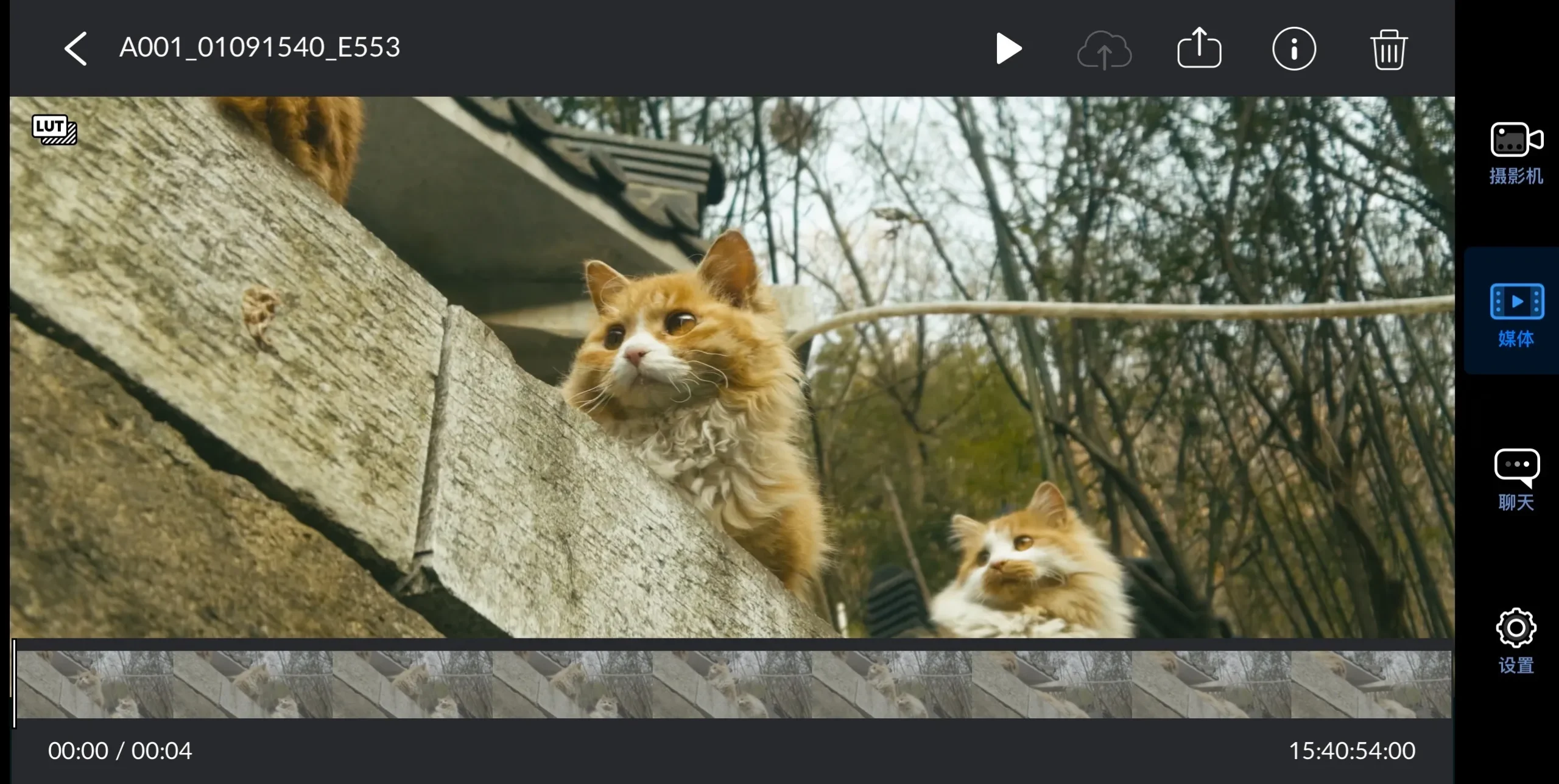This screenshot has height=784, width=1559.
Task: Seek to the middle of the filmstrip
Action: 734,684
